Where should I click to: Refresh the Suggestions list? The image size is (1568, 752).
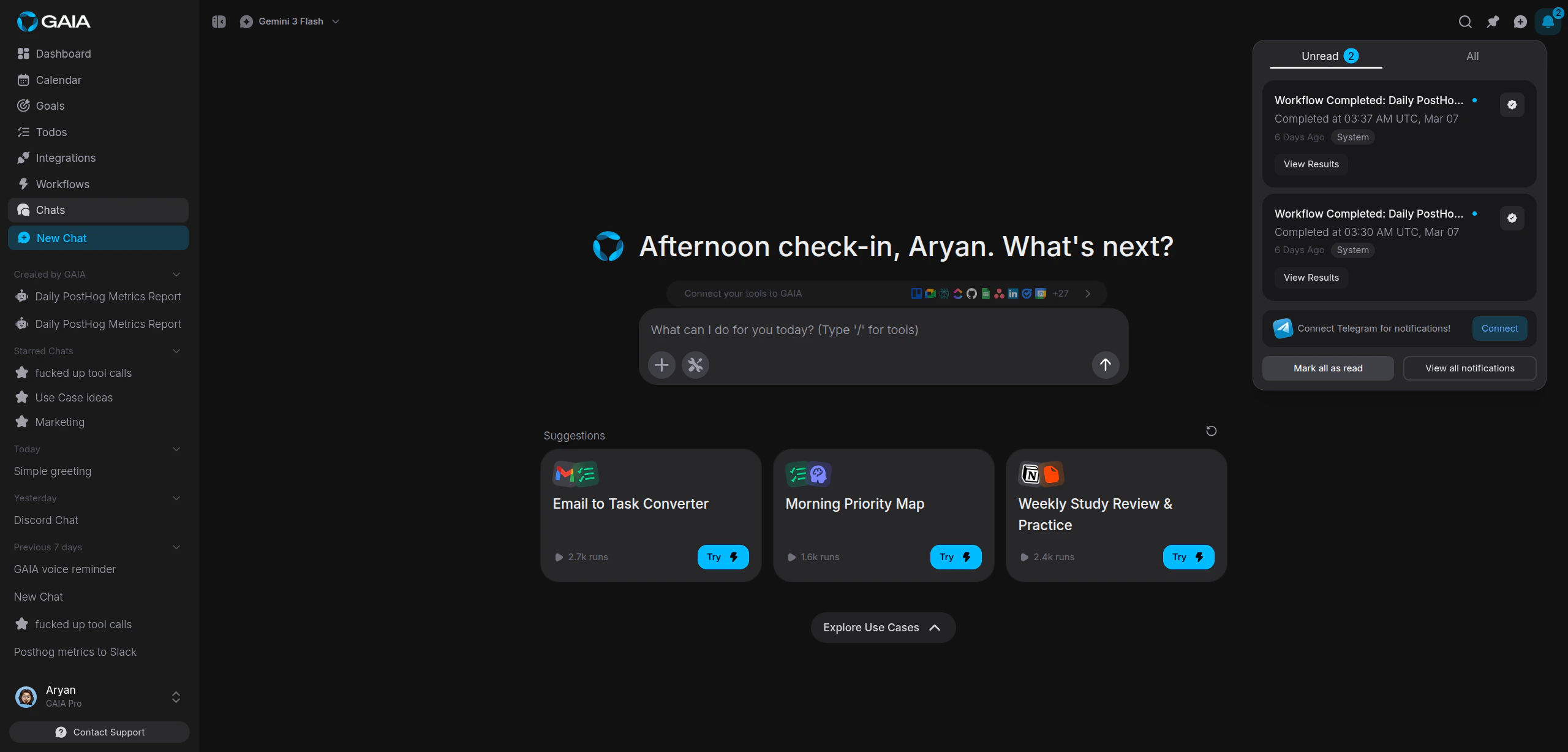click(1211, 431)
